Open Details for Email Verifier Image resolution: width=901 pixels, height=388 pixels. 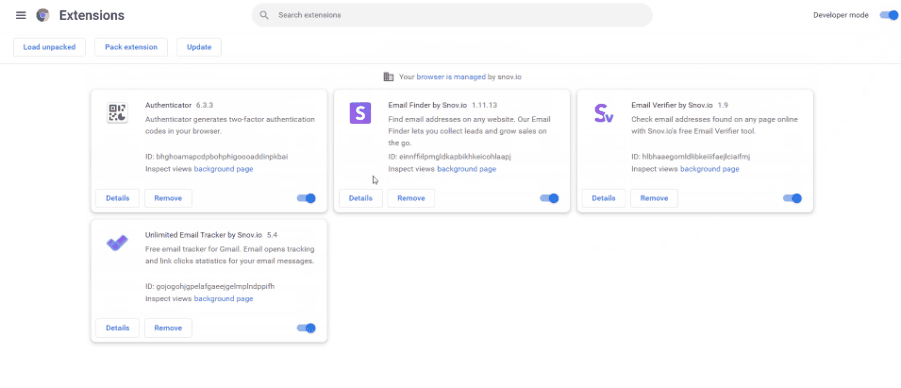[603, 198]
